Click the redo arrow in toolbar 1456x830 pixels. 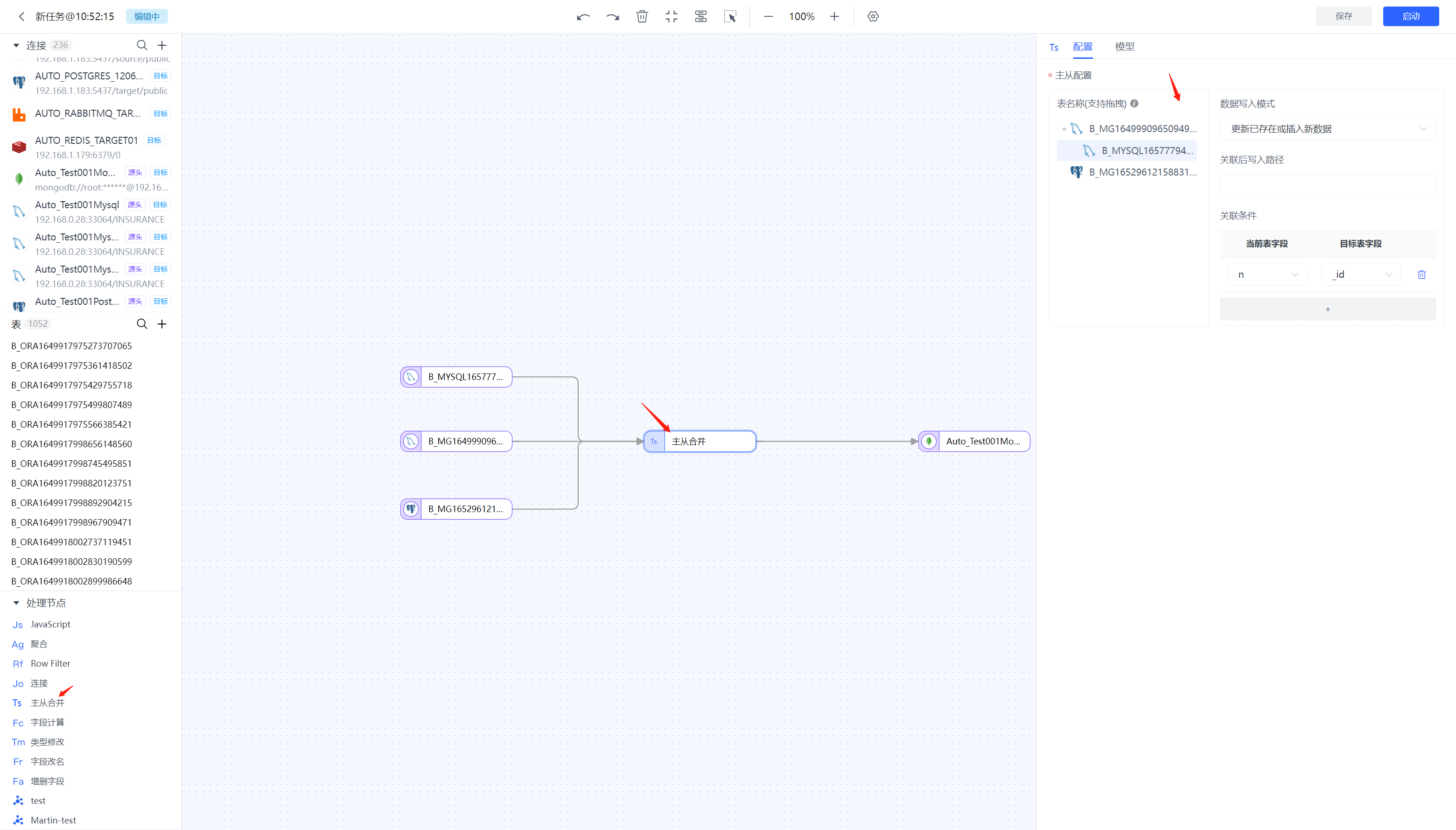coord(613,16)
